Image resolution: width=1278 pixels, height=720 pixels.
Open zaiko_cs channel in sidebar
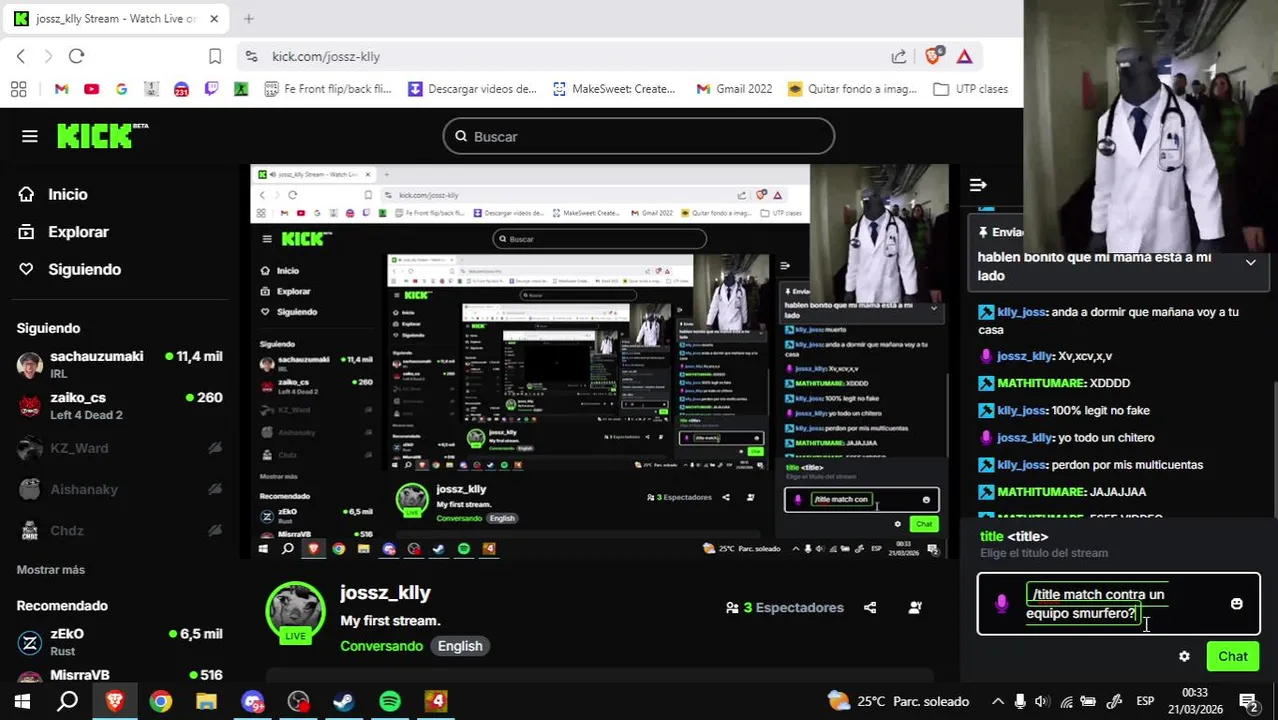pyautogui.click(x=119, y=405)
